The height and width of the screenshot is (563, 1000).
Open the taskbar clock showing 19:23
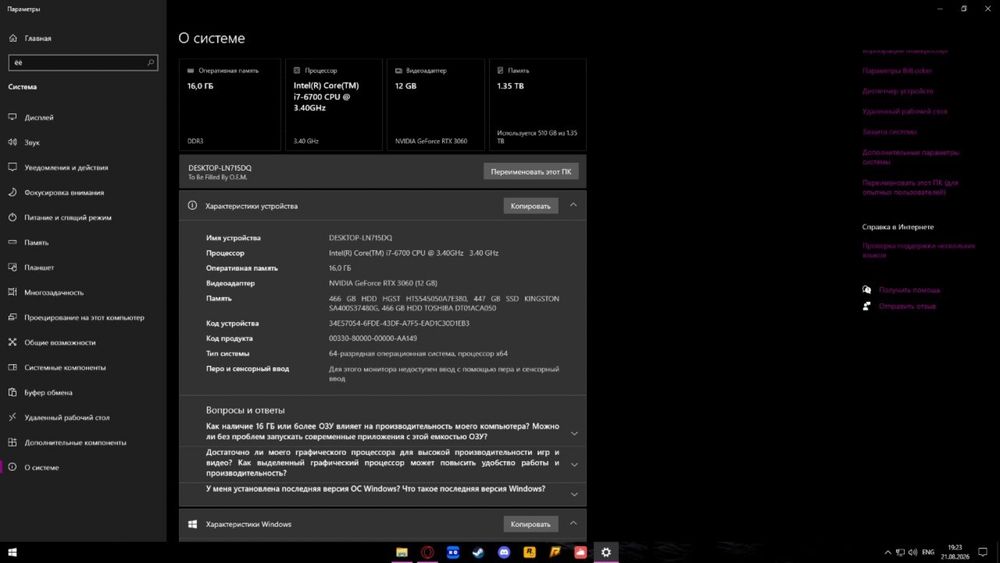click(x=955, y=552)
